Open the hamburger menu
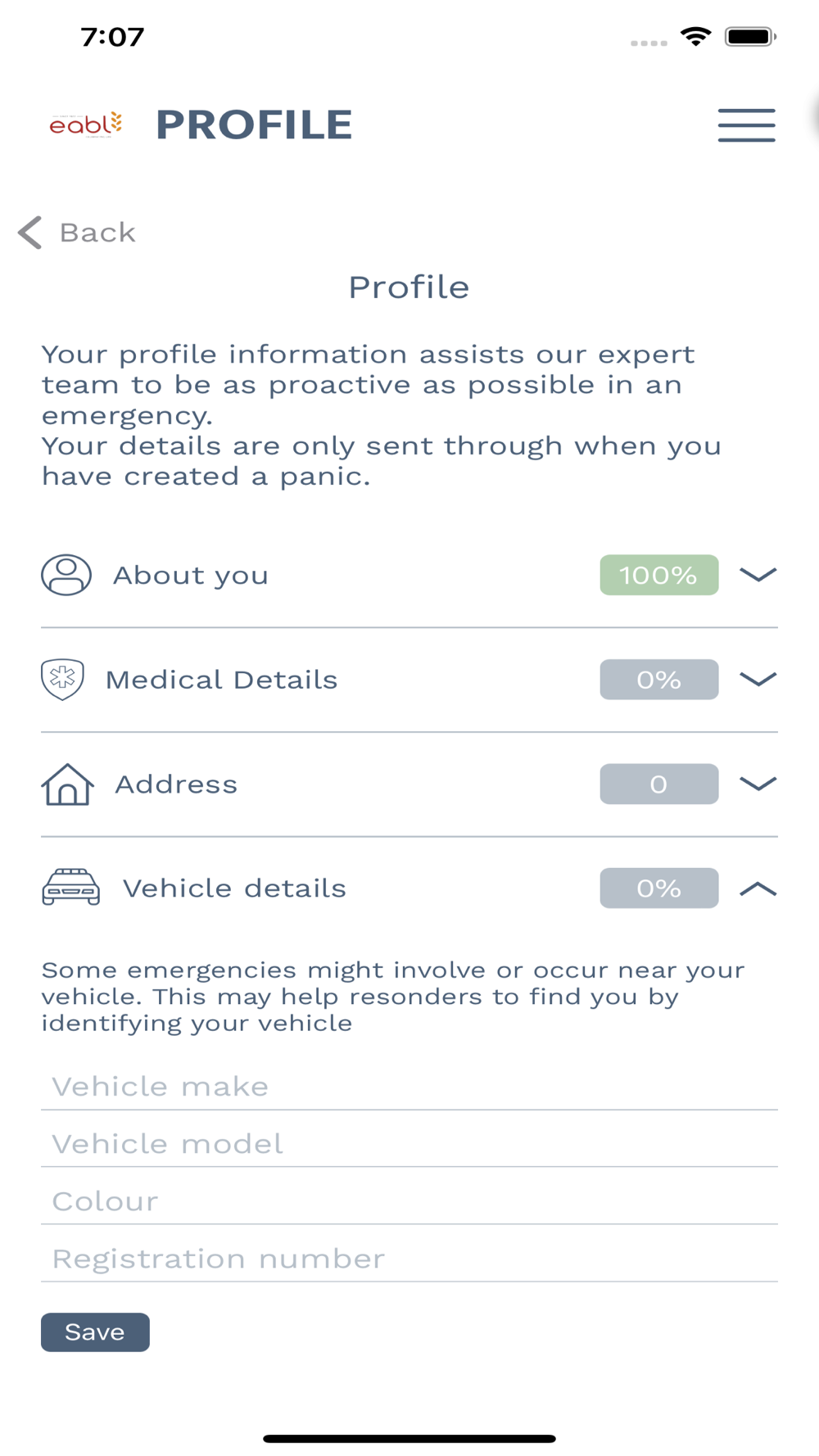The height and width of the screenshot is (1456, 819). (746, 124)
